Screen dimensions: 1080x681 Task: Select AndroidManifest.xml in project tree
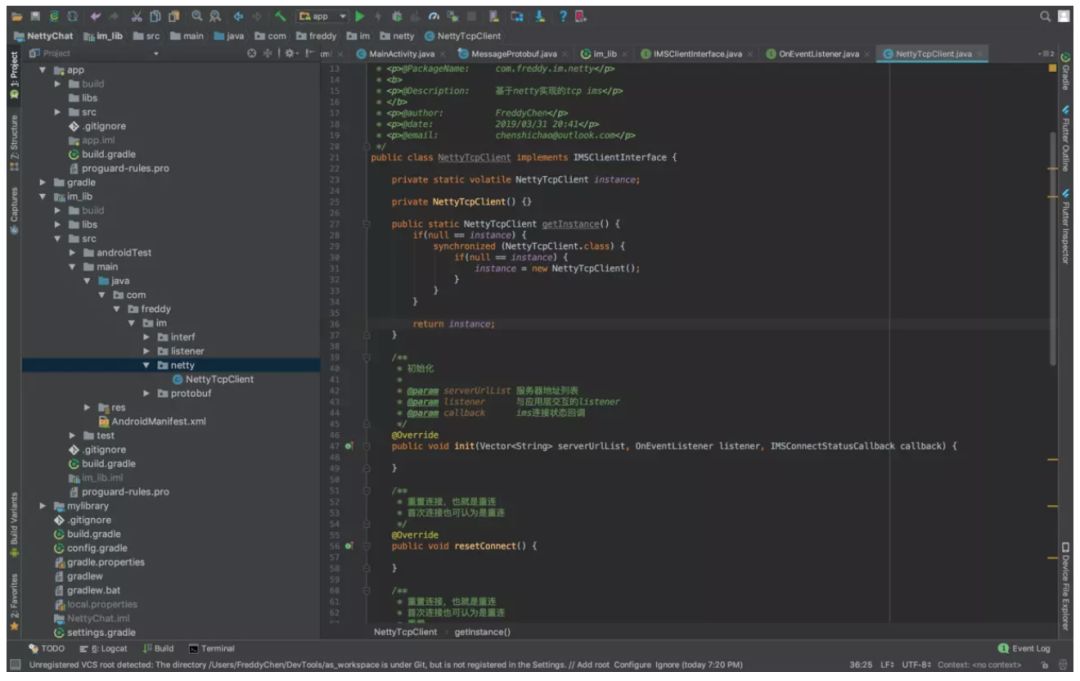tap(158, 422)
